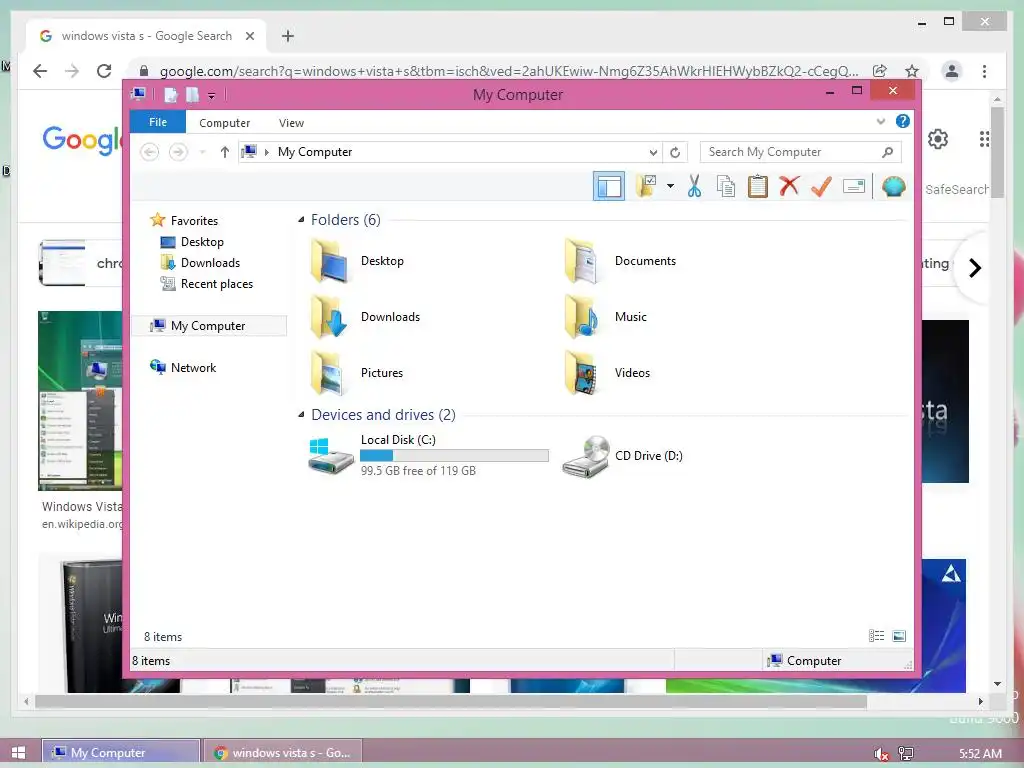The image size is (1024, 768).
Task: Click the folder options checklist icon
Action: tap(647, 186)
